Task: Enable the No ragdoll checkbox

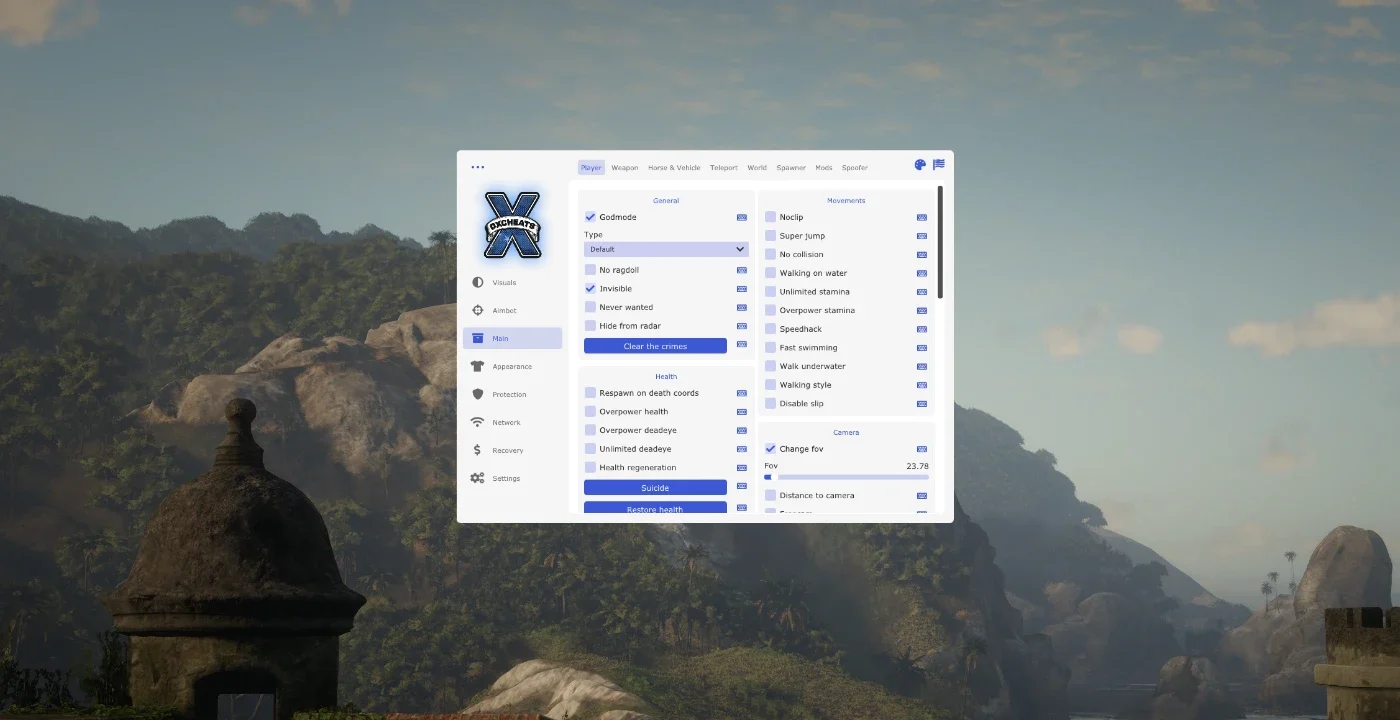Action: [590, 270]
